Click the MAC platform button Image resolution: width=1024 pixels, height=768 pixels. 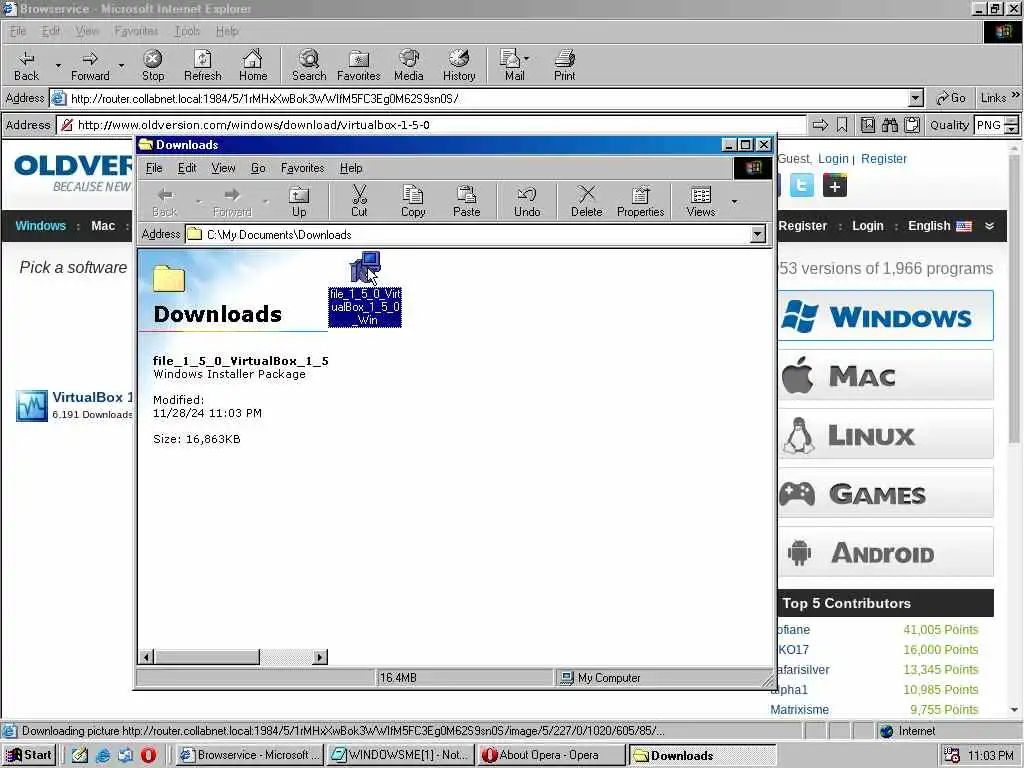tap(886, 376)
